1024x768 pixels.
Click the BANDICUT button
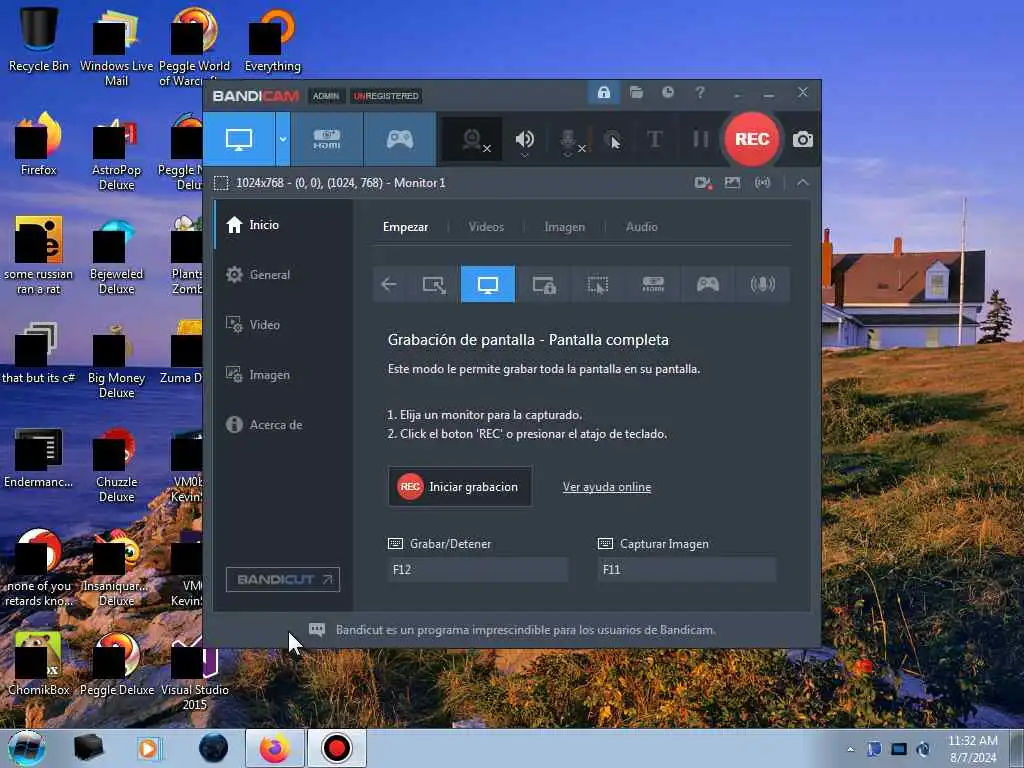(x=283, y=579)
